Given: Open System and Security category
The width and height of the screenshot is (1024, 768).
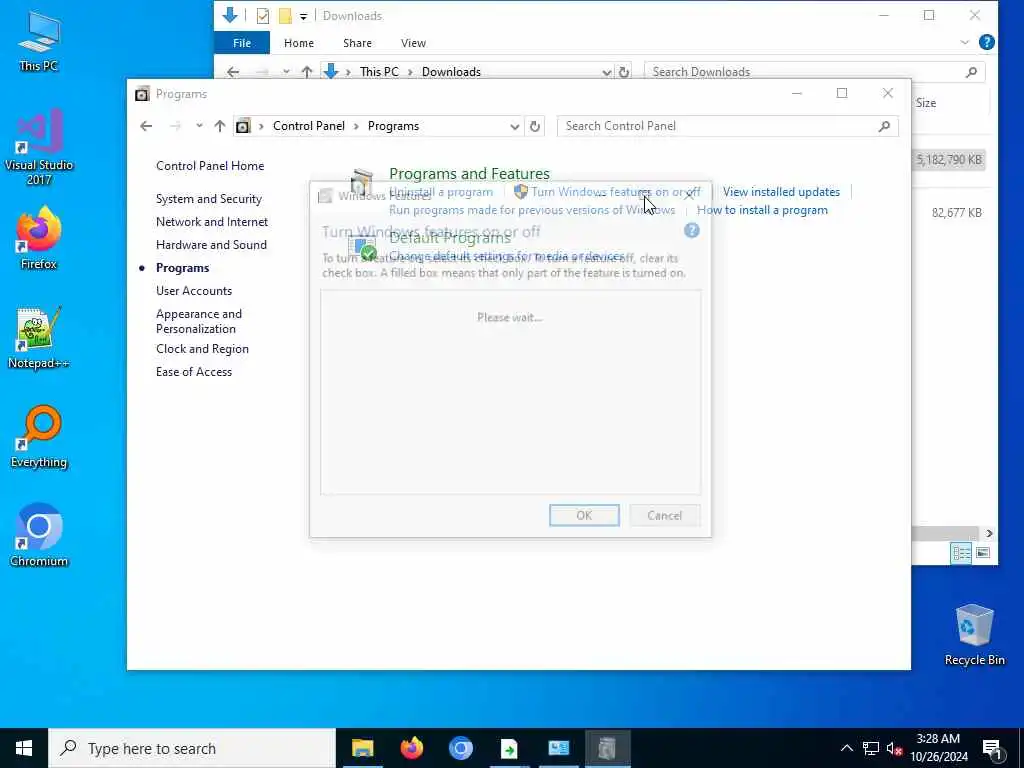Looking at the screenshot, I should coord(209,199).
